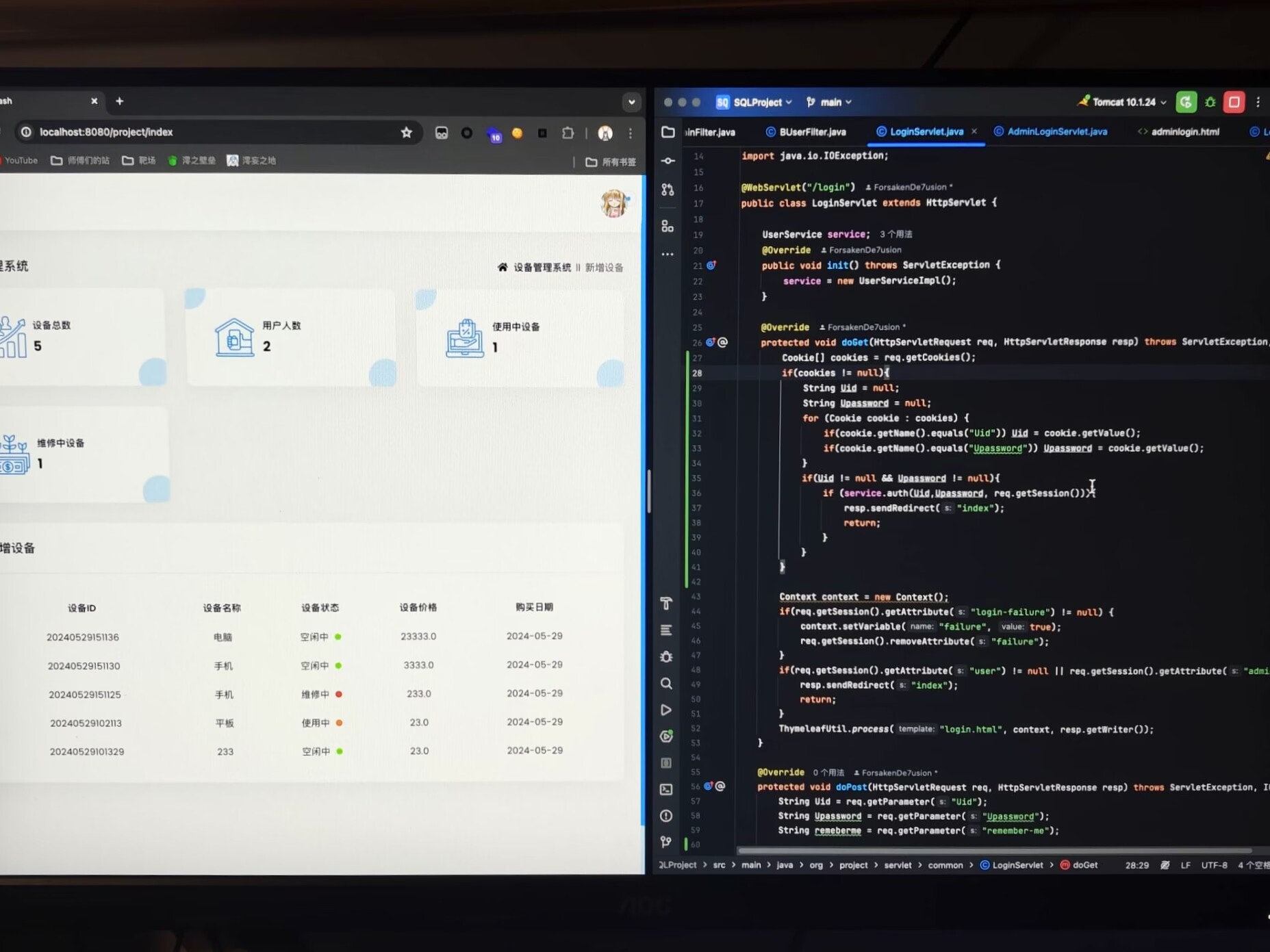1270x952 pixels.
Task: Open the Problems tool window icon
Action: coord(666,816)
